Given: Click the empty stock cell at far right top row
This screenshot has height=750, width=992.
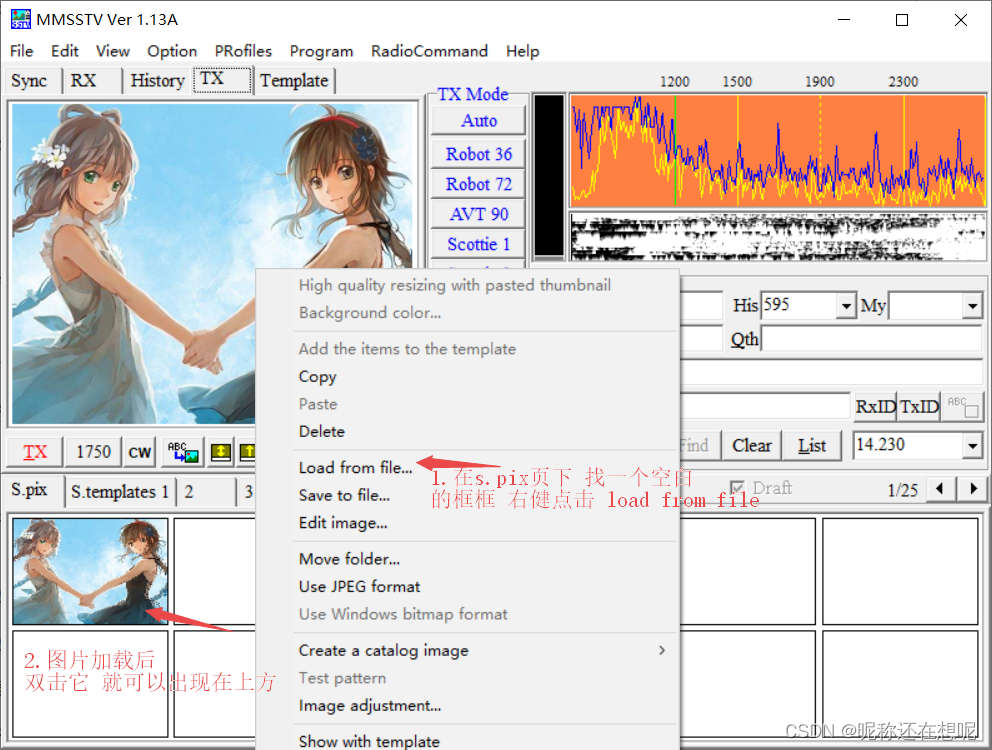Looking at the screenshot, I should coord(900,572).
